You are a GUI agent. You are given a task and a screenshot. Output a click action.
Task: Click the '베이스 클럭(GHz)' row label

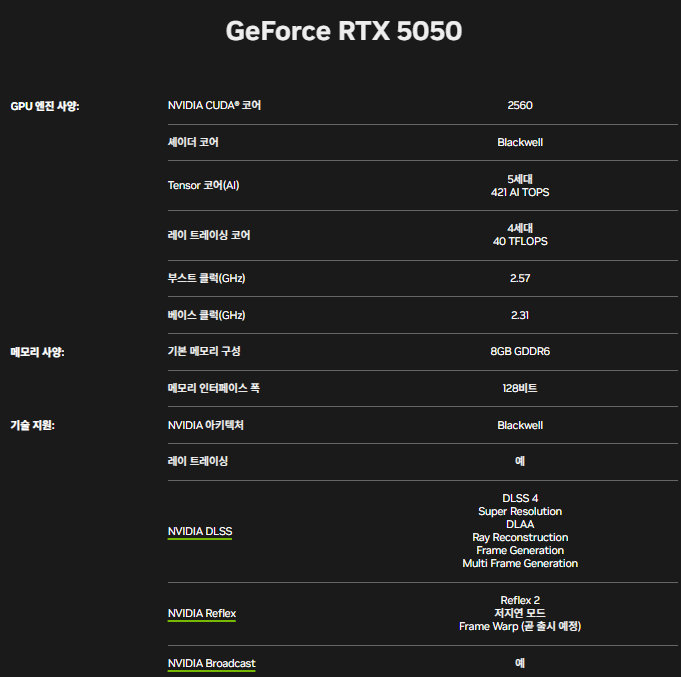[x=206, y=315]
